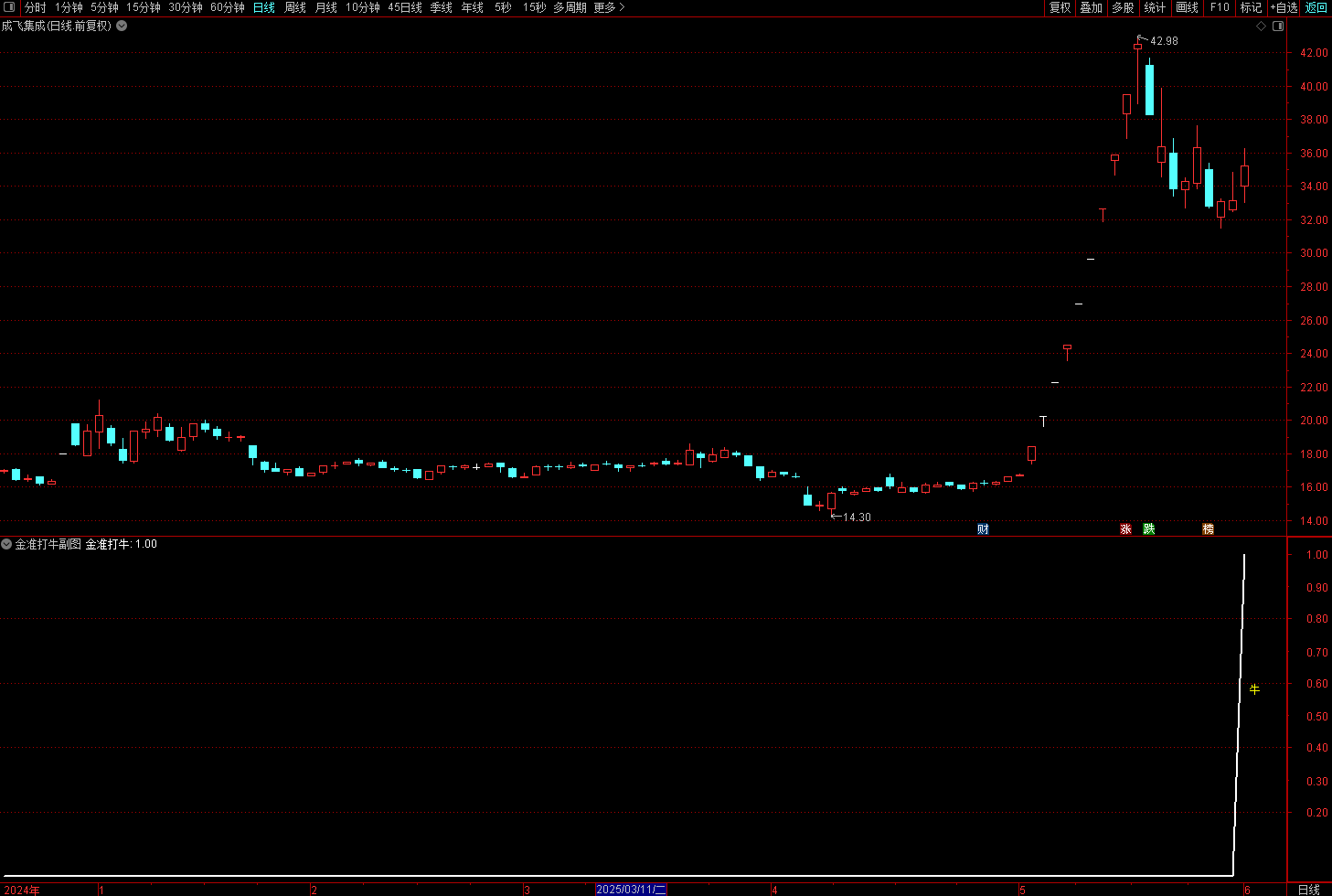Click the 画线 drawing button
Image resolution: width=1332 pixels, height=896 pixels.
tap(1187, 7)
